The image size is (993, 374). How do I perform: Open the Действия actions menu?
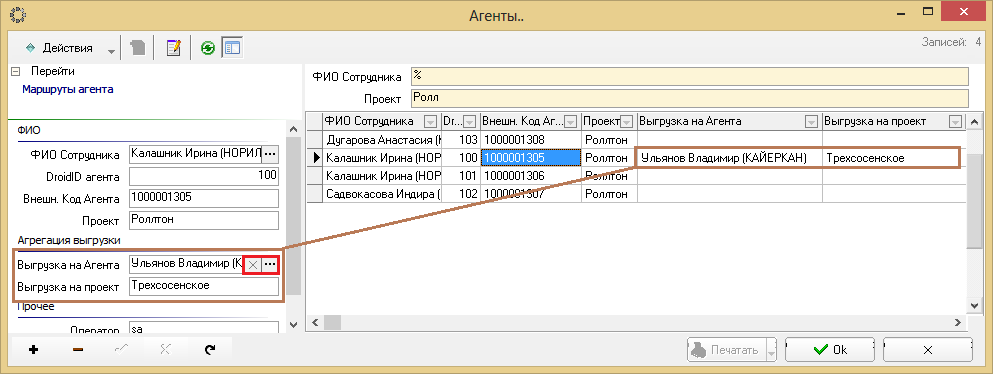coord(60,48)
